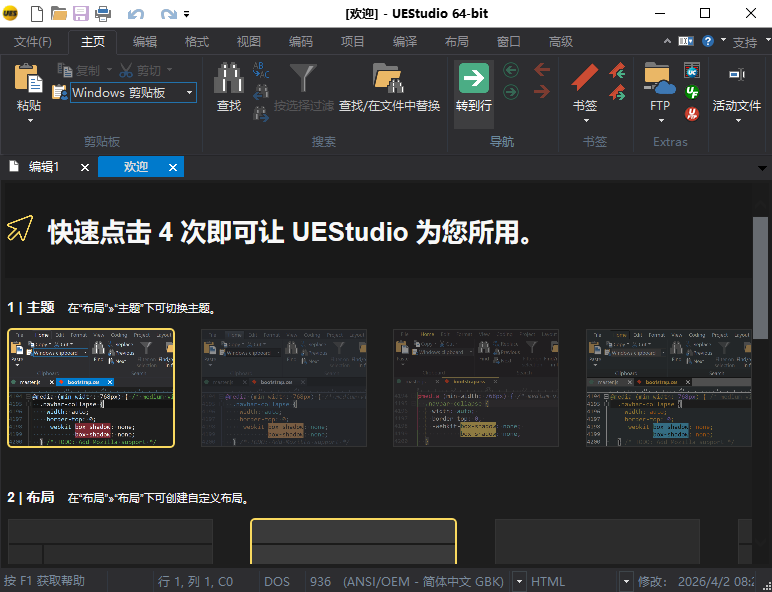Open the quick access toolbar customize arrow
772x592 pixels.
[x=187, y=14]
